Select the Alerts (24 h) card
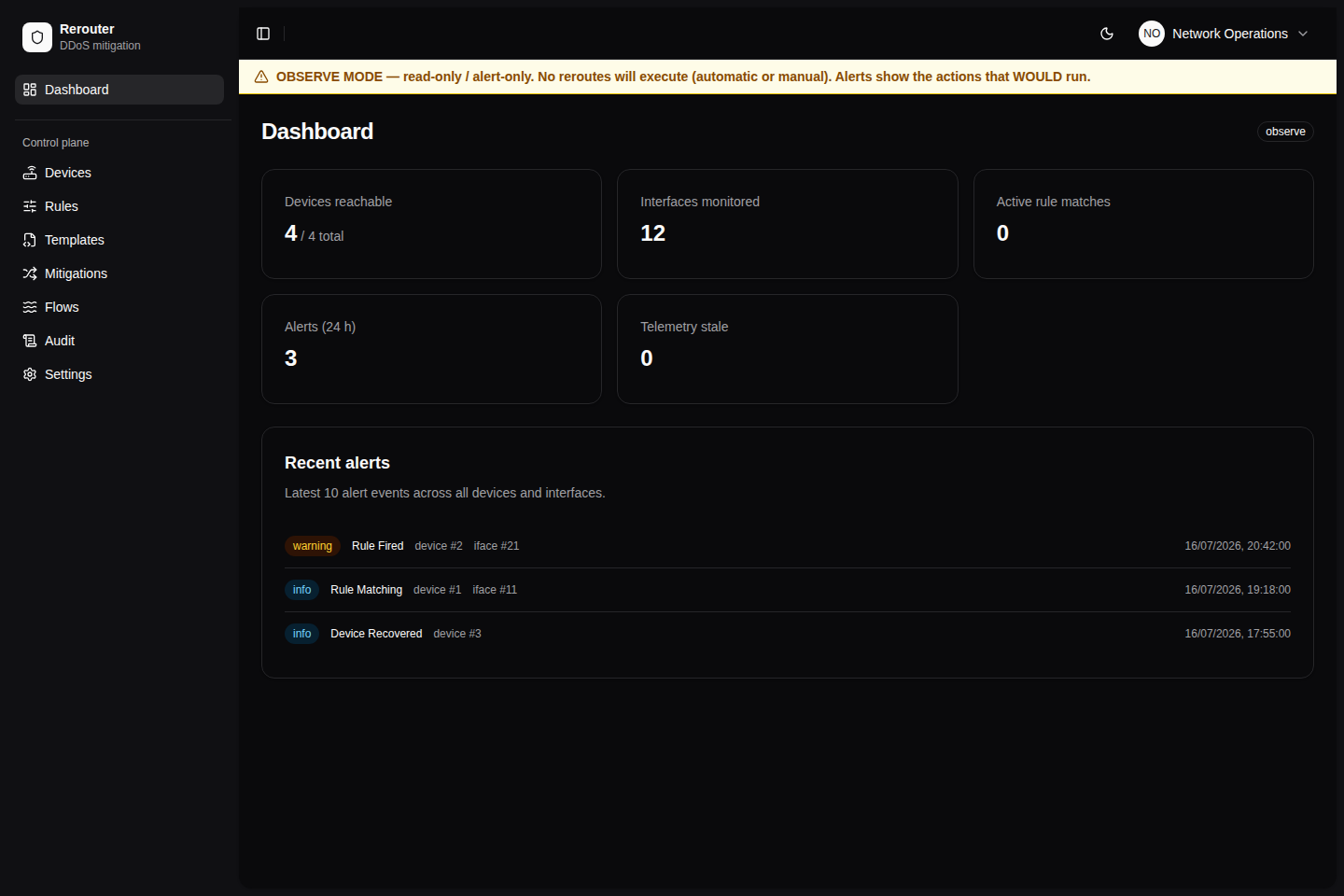The height and width of the screenshot is (896, 1344). 431,349
